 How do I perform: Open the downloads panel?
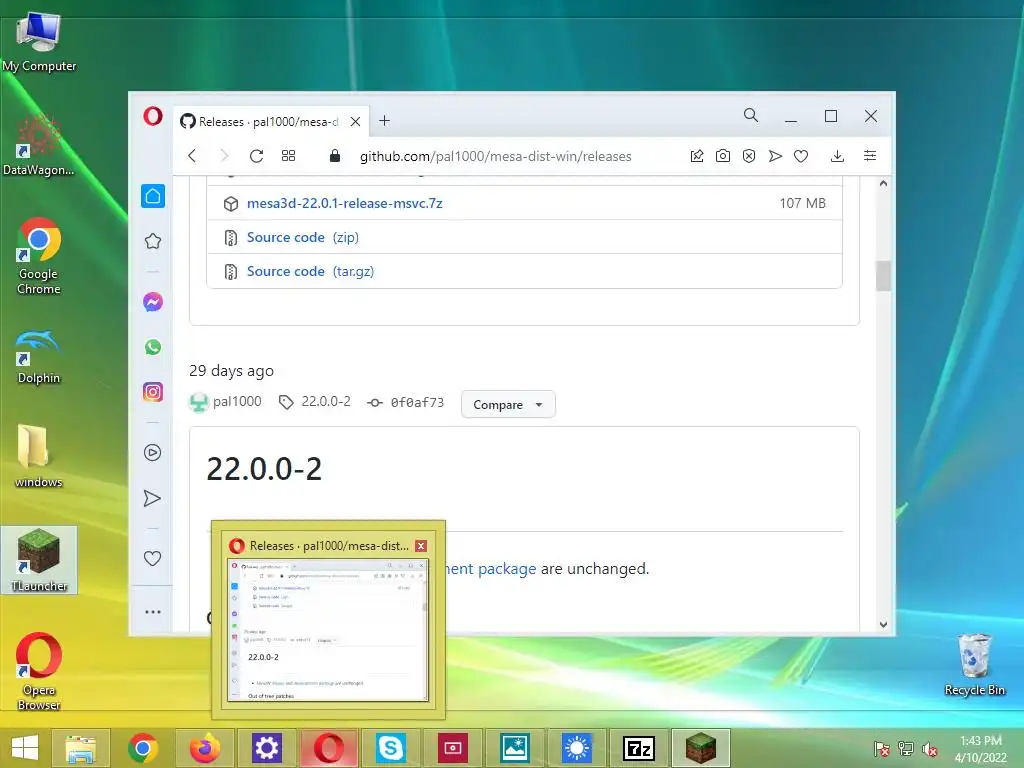tap(837, 156)
